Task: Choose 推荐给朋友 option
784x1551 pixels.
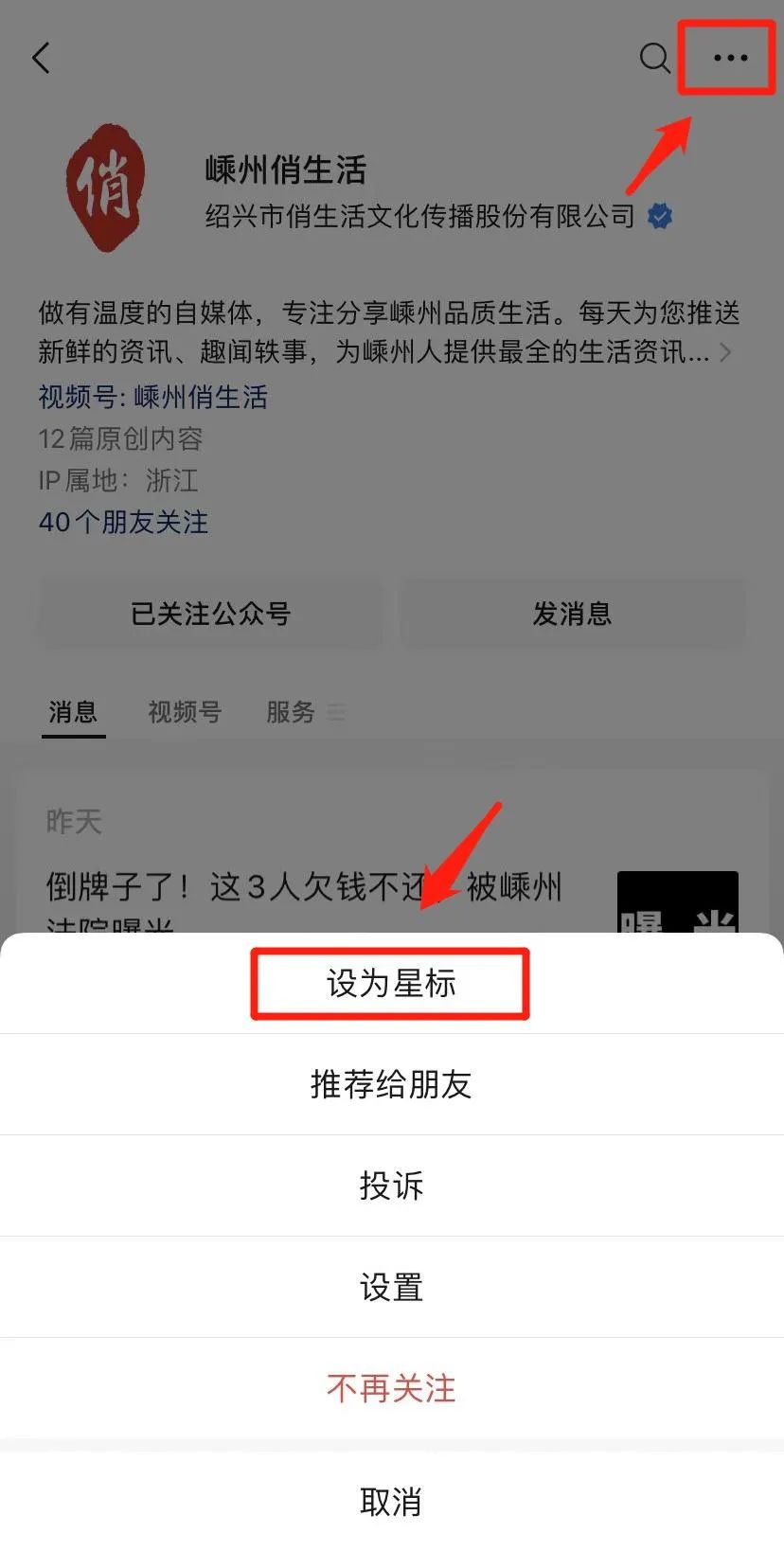Action: pos(391,1084)
